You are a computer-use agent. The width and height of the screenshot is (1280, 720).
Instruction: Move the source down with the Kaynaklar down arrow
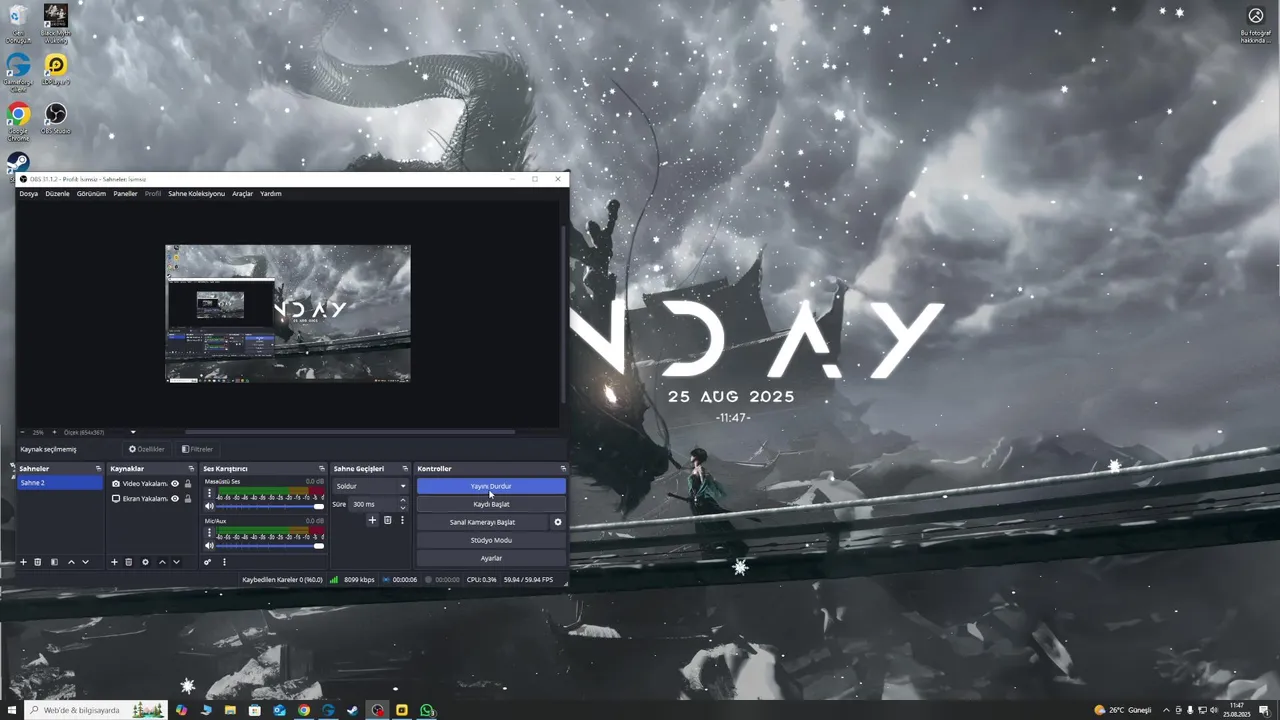pos(176,562)
